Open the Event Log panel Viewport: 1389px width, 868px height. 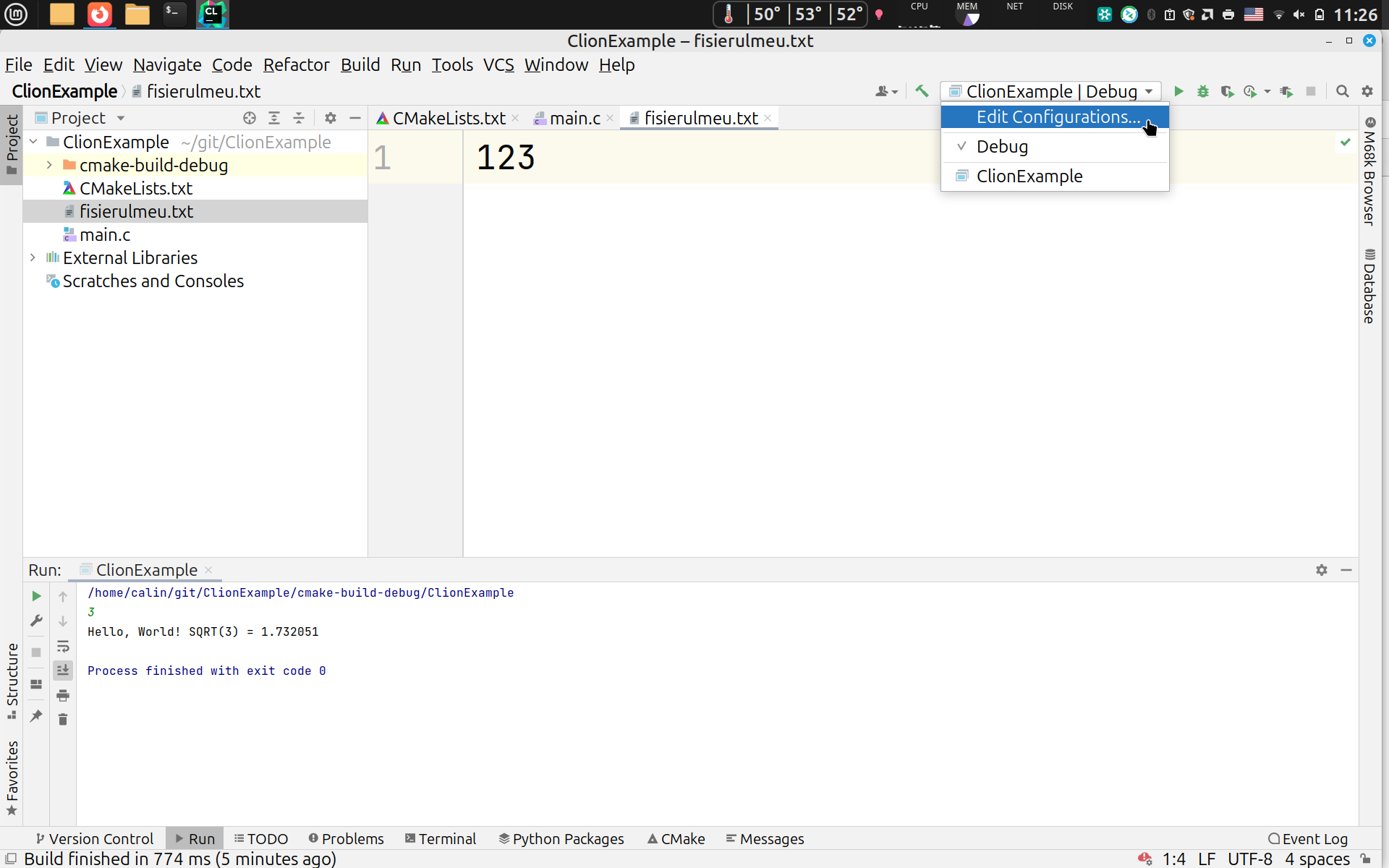click(x=1308, y=838)
